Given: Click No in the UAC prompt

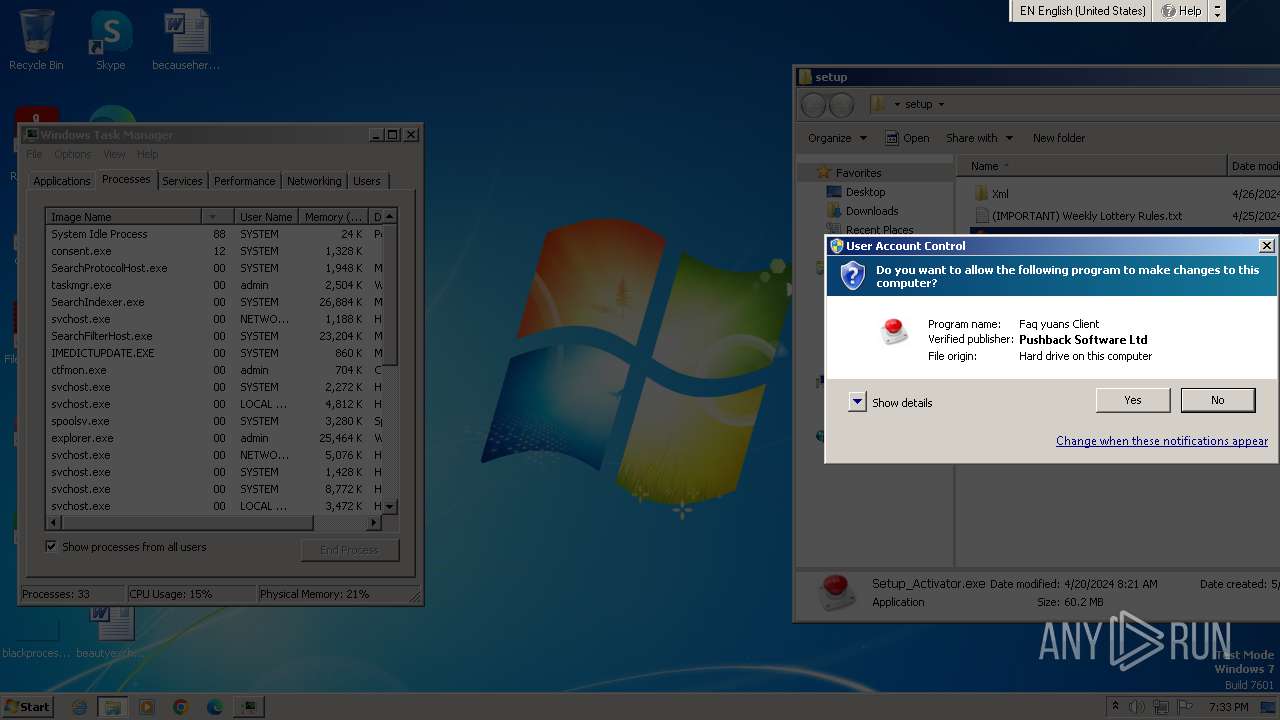Looking at the screenshot, I should coord(1217,400).
